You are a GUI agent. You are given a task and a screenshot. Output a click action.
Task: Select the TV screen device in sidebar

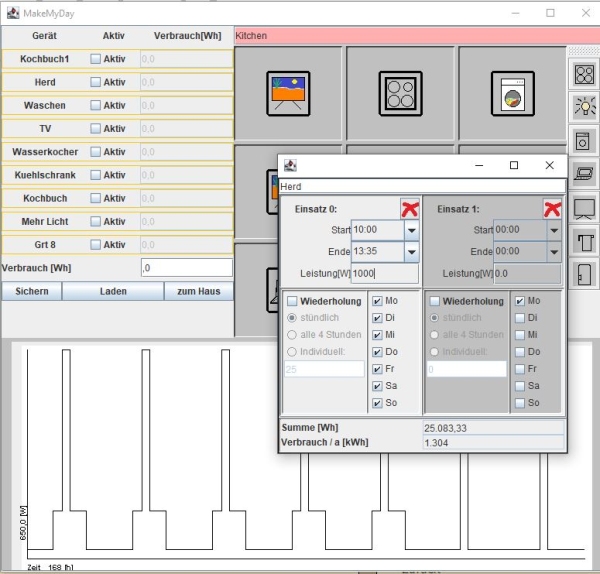click(584, 209)
